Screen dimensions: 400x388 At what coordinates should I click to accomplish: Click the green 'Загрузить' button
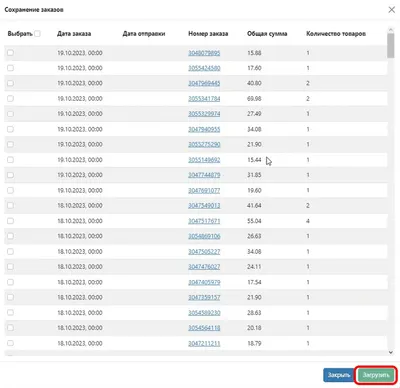[376, 375]
